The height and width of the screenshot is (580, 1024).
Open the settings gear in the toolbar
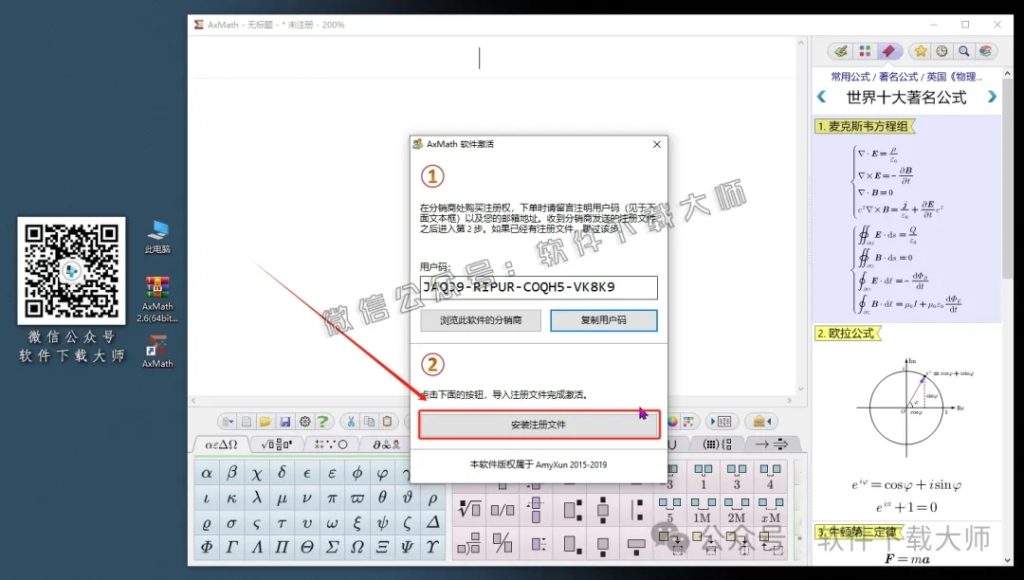pyautogui.click(x=307, y=422)
